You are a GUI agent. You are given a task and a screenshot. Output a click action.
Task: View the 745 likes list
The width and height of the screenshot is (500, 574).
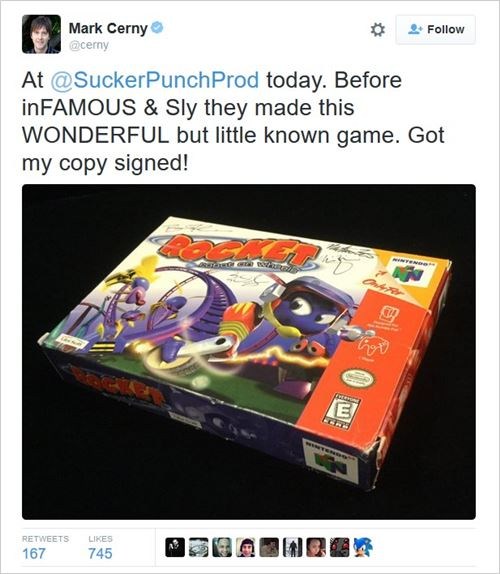coord(100,547)
